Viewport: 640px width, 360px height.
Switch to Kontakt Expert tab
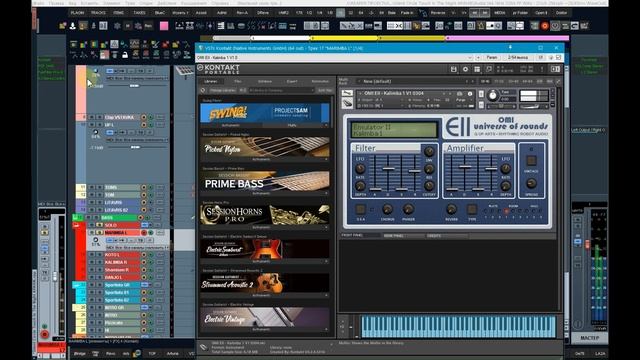292,81
